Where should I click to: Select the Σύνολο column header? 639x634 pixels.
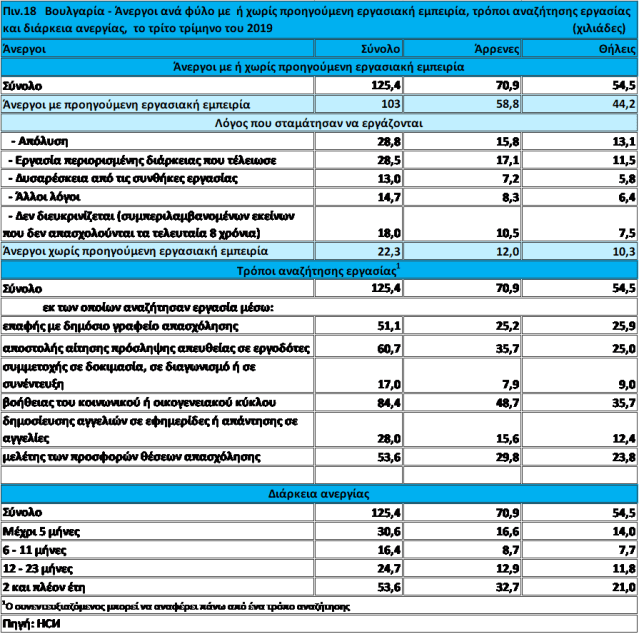(380, 48)
